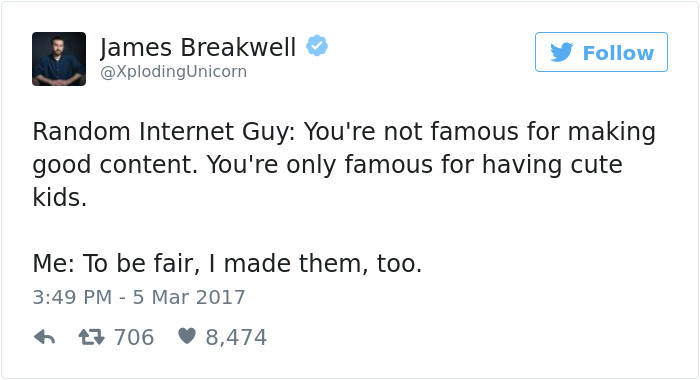Click the blue verified badge

317,46
